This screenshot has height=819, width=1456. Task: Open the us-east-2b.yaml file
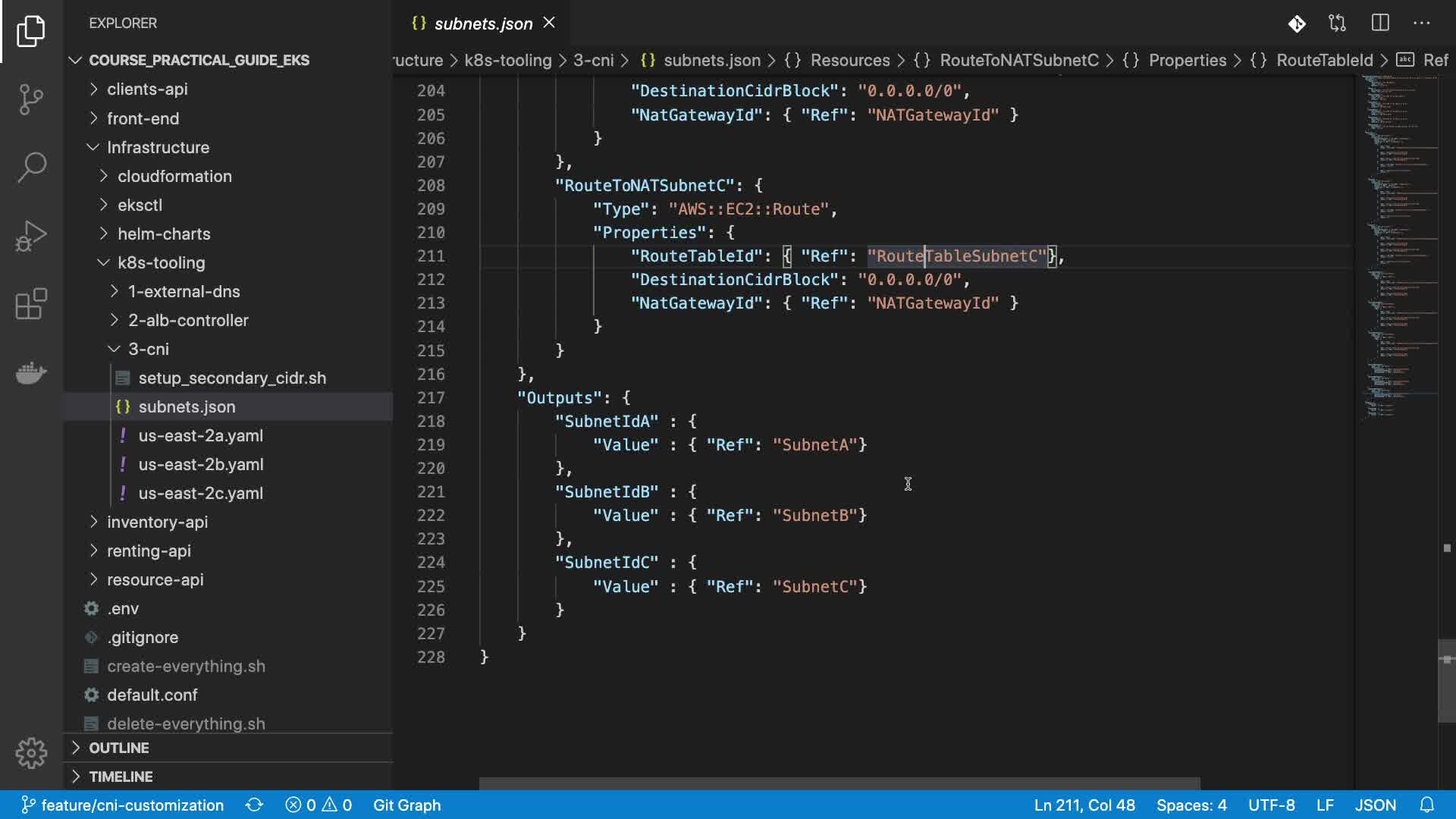(200, 464)
